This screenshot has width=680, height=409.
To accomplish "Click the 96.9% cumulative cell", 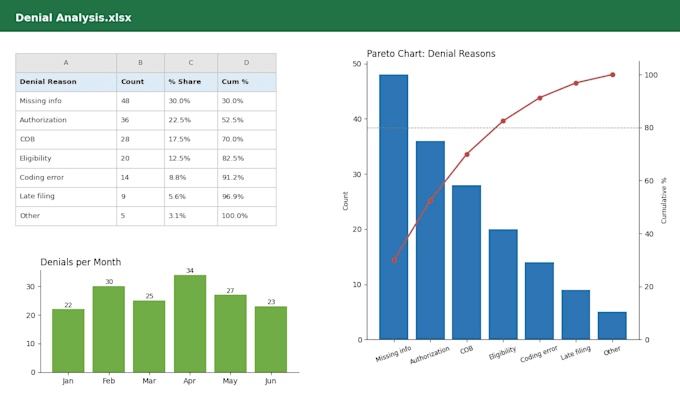I will point(247,197).
